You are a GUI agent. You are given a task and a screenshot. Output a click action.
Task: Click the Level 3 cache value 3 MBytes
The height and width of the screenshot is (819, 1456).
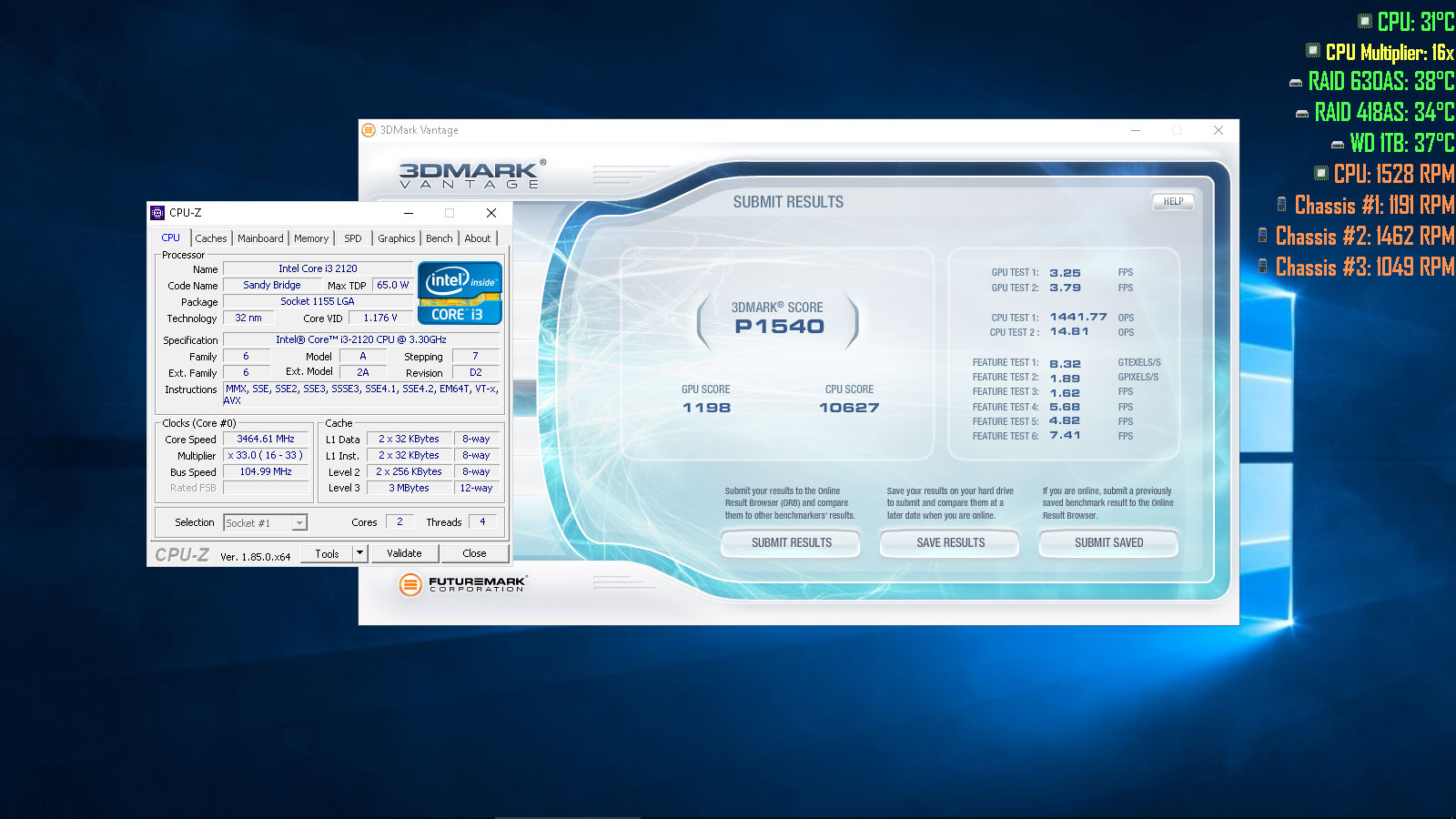(409, 489)
